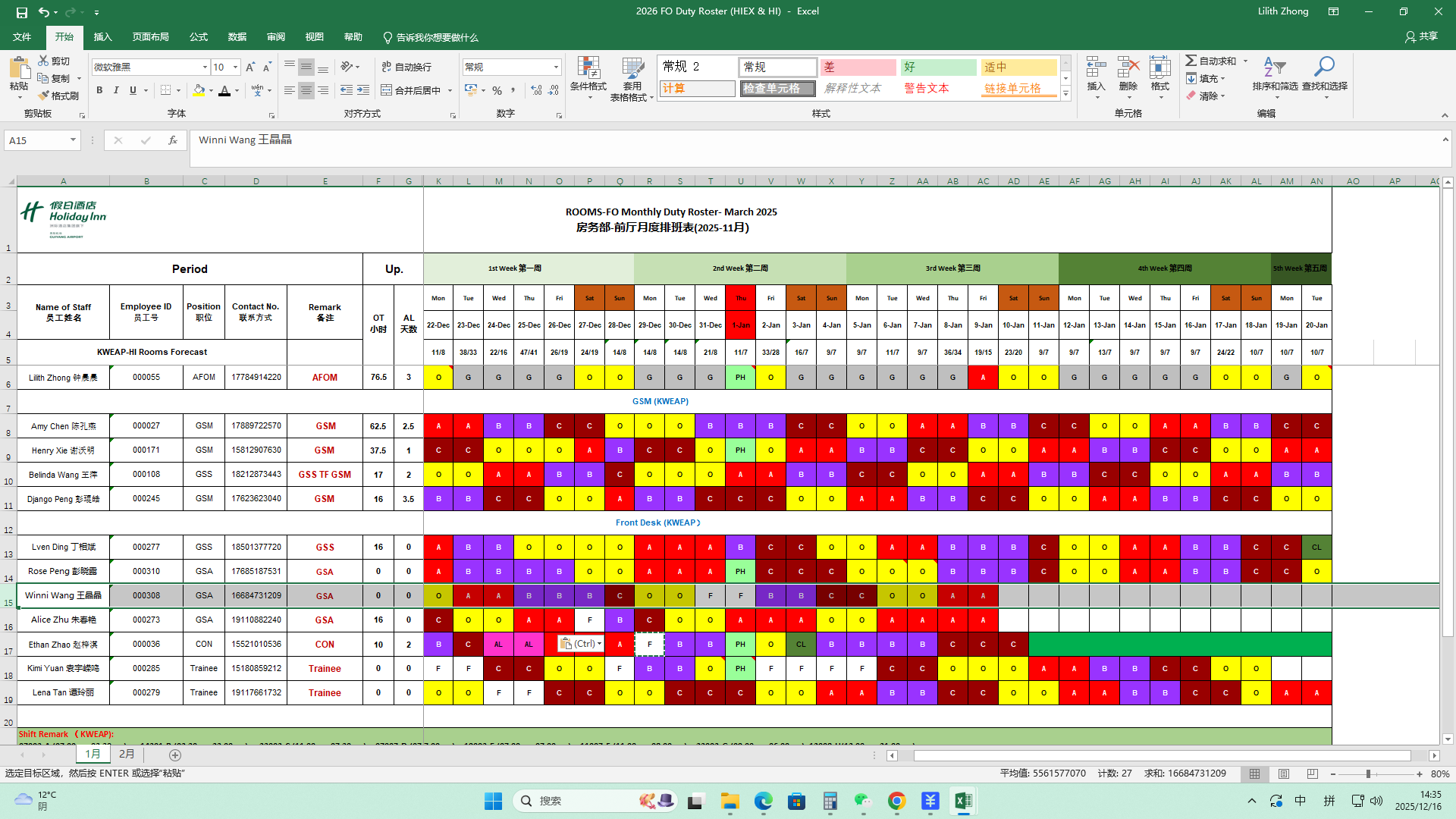The width and height of the screenshot is (1456, 819).
Task: Open the Conditional Formatting icon
Action: pos(588,70)
